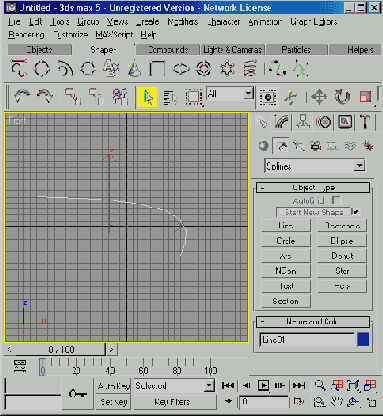Open the Hierarchy command panel tab

(x=302, y=122)
